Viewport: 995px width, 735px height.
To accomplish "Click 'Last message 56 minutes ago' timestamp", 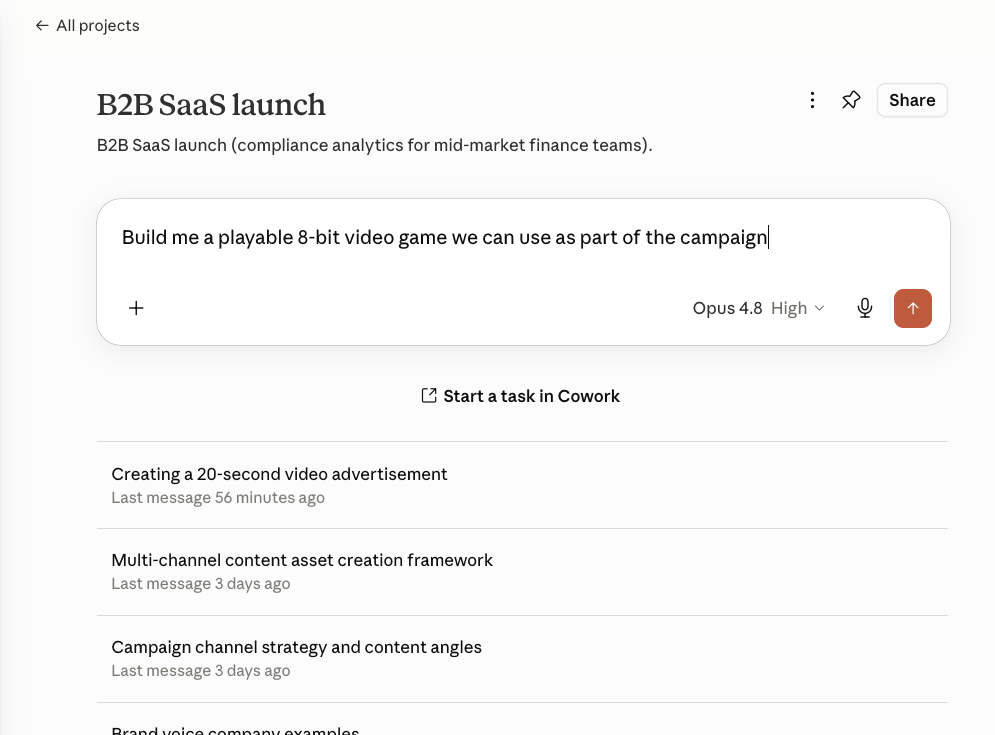I will pos(218,498).
